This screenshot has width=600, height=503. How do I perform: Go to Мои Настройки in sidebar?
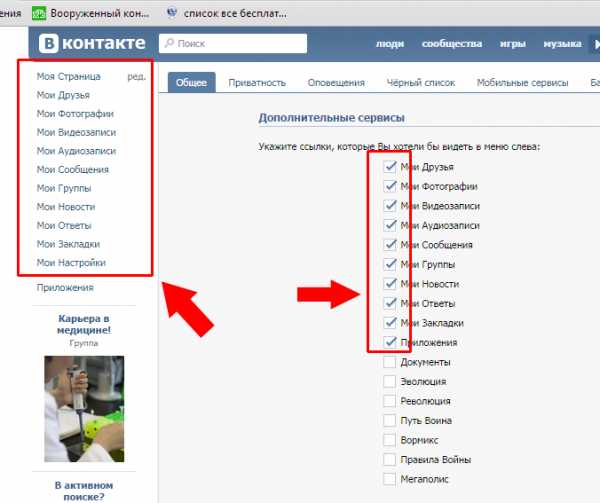pyautogui.click(x=71, y=263)
